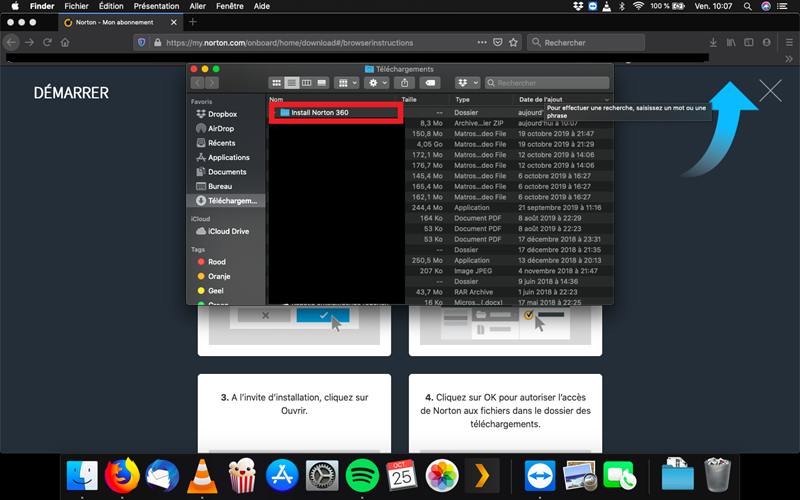The height and width of the screenshot is (500, 800).
Task: Click the Finder edit tags button
Action: coord(430,83)
